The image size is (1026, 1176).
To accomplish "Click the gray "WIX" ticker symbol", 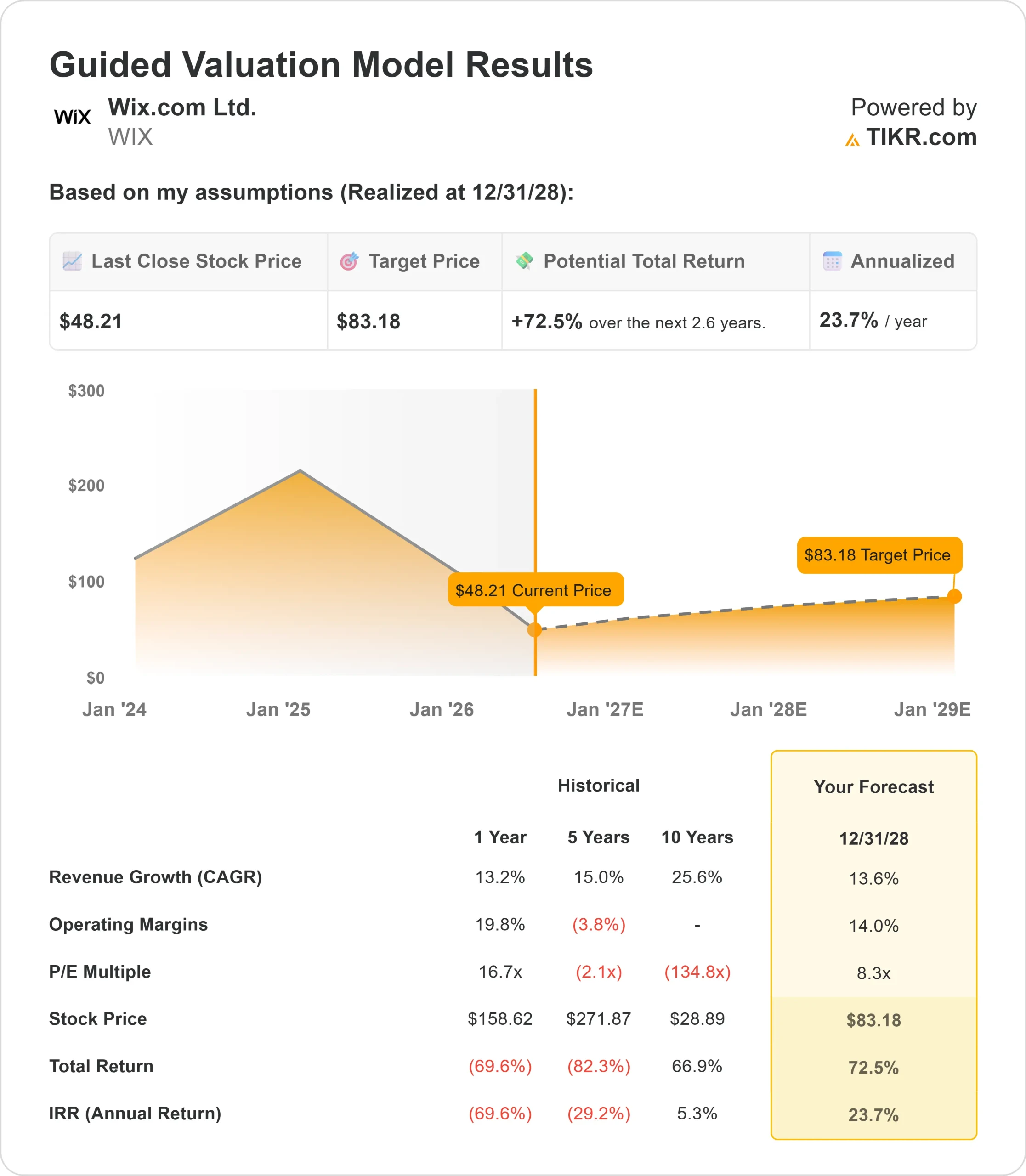I will [130, 137].
